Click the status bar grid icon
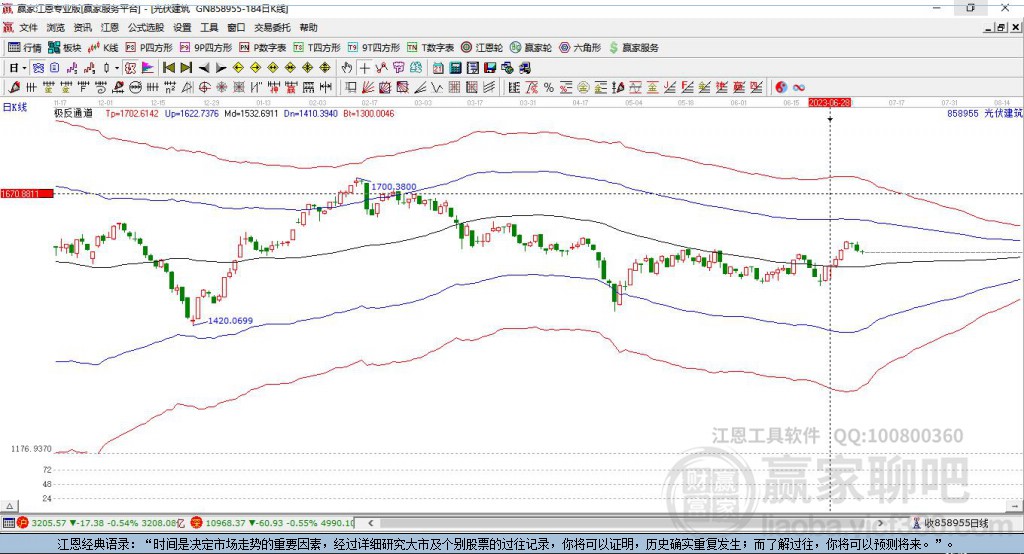Viewport: 1024px width, 554px height. point(8,523)
